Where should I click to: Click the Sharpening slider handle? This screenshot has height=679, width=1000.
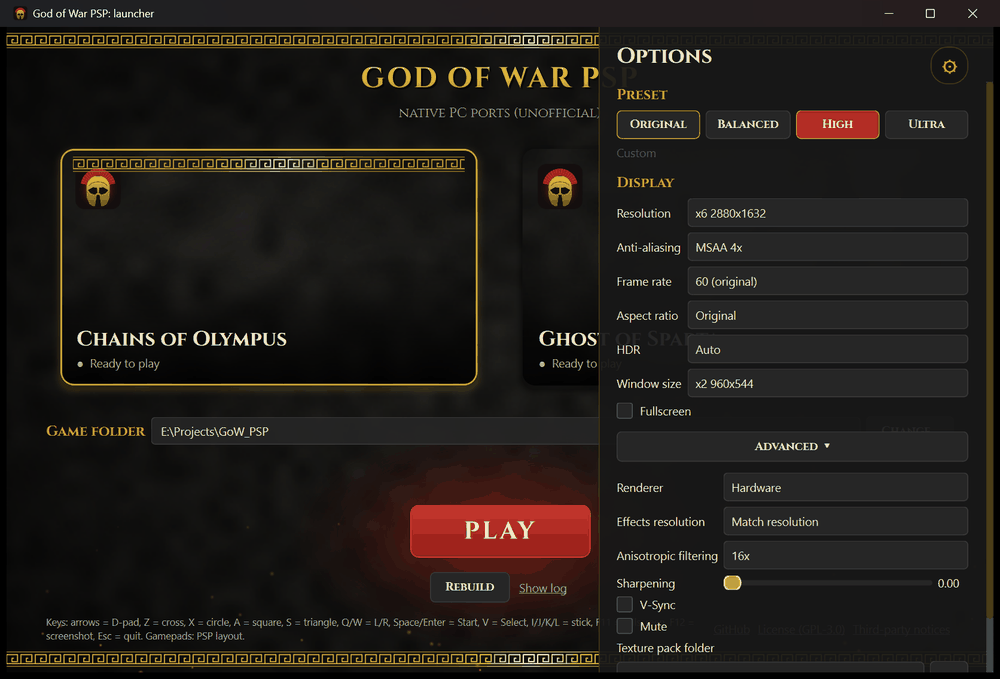[732, 583]
